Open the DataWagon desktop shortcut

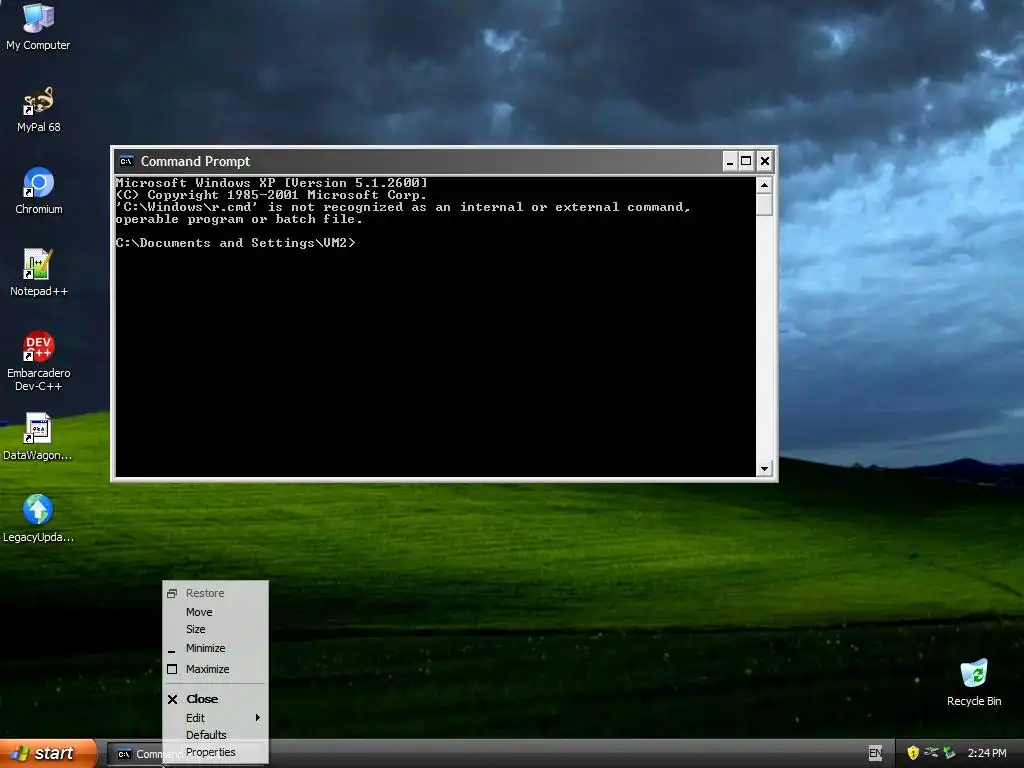38,436
